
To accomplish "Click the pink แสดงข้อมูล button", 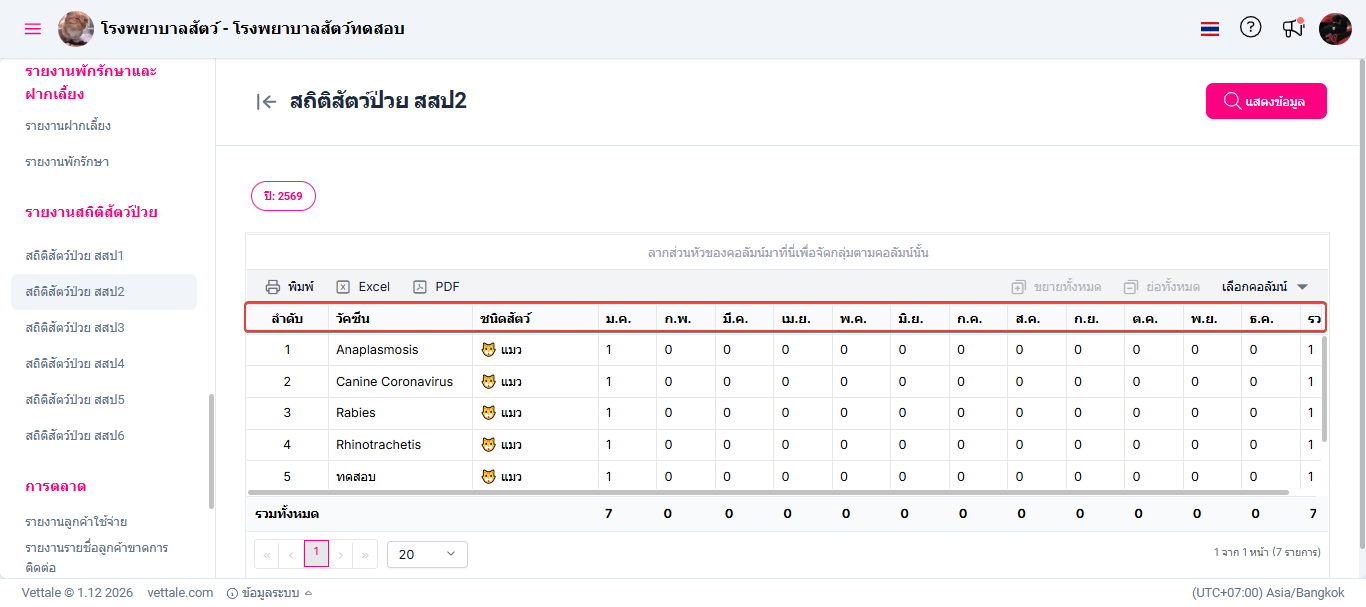I will [1265, 101].
